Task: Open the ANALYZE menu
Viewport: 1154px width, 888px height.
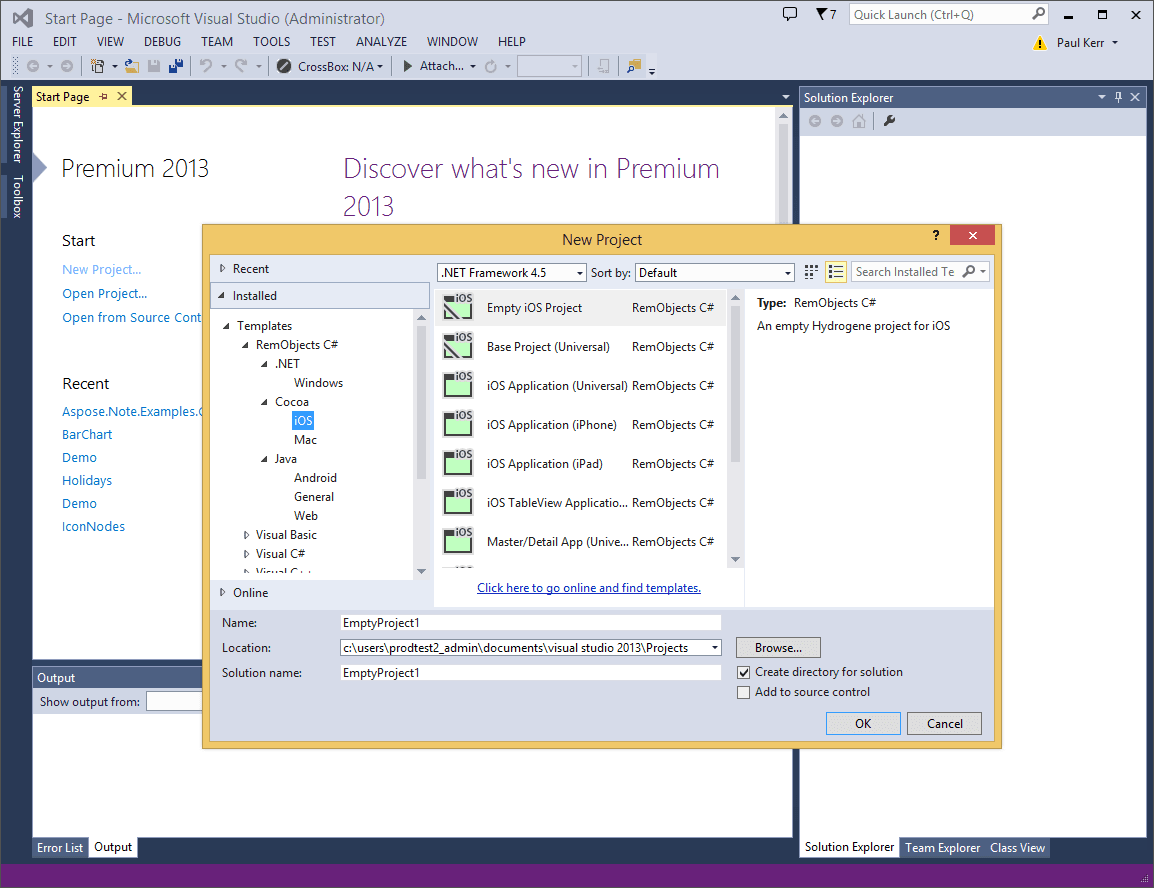Action: pyautogui.click(x=381, y=42)
